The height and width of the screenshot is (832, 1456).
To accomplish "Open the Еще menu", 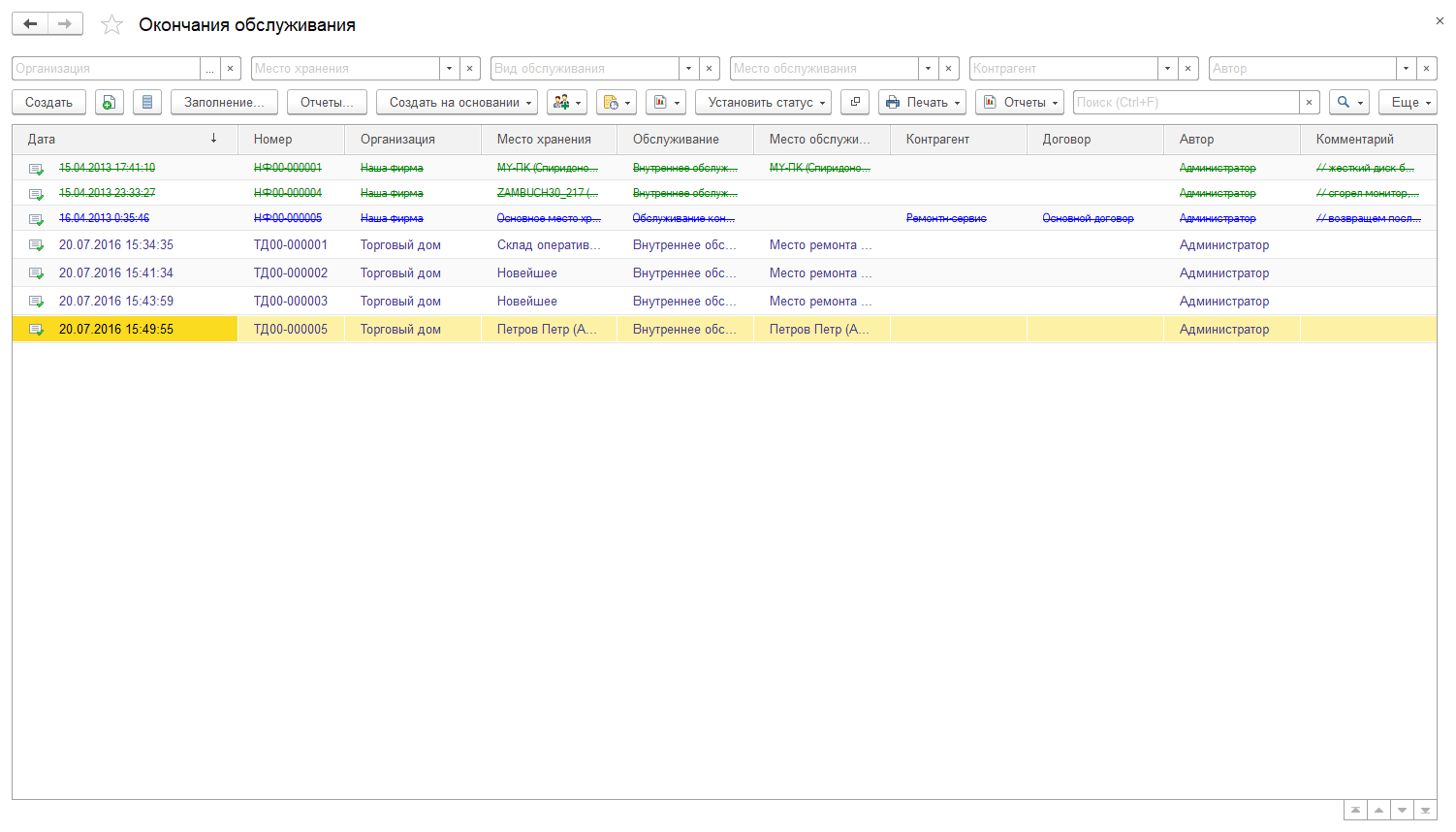I will (x=1408, y=103).
